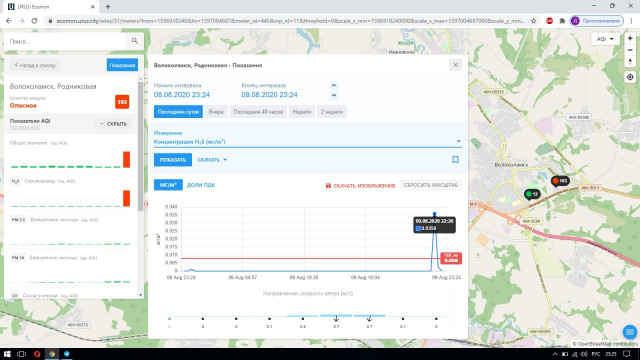Expand the СКАЧАТЬ download options
The width and height of the screenshot is (640, 360).
click(x=212, y=160)
